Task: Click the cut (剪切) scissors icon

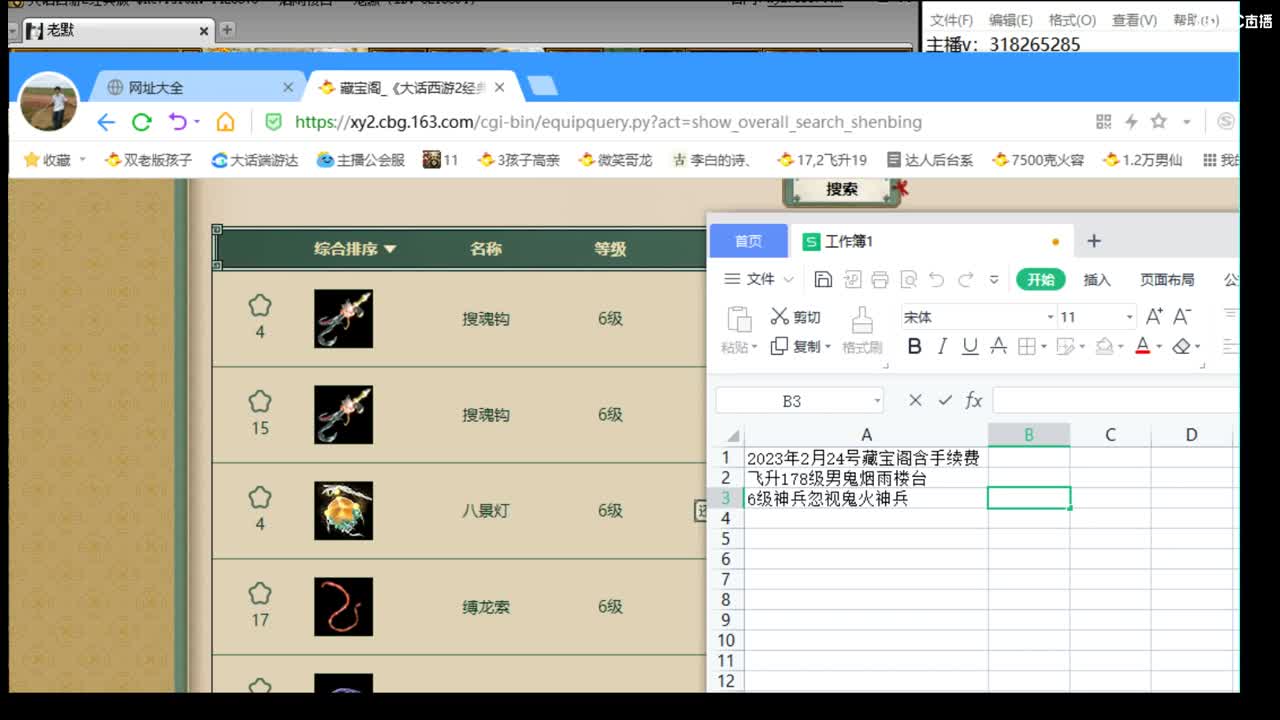Action: point(780,317)
